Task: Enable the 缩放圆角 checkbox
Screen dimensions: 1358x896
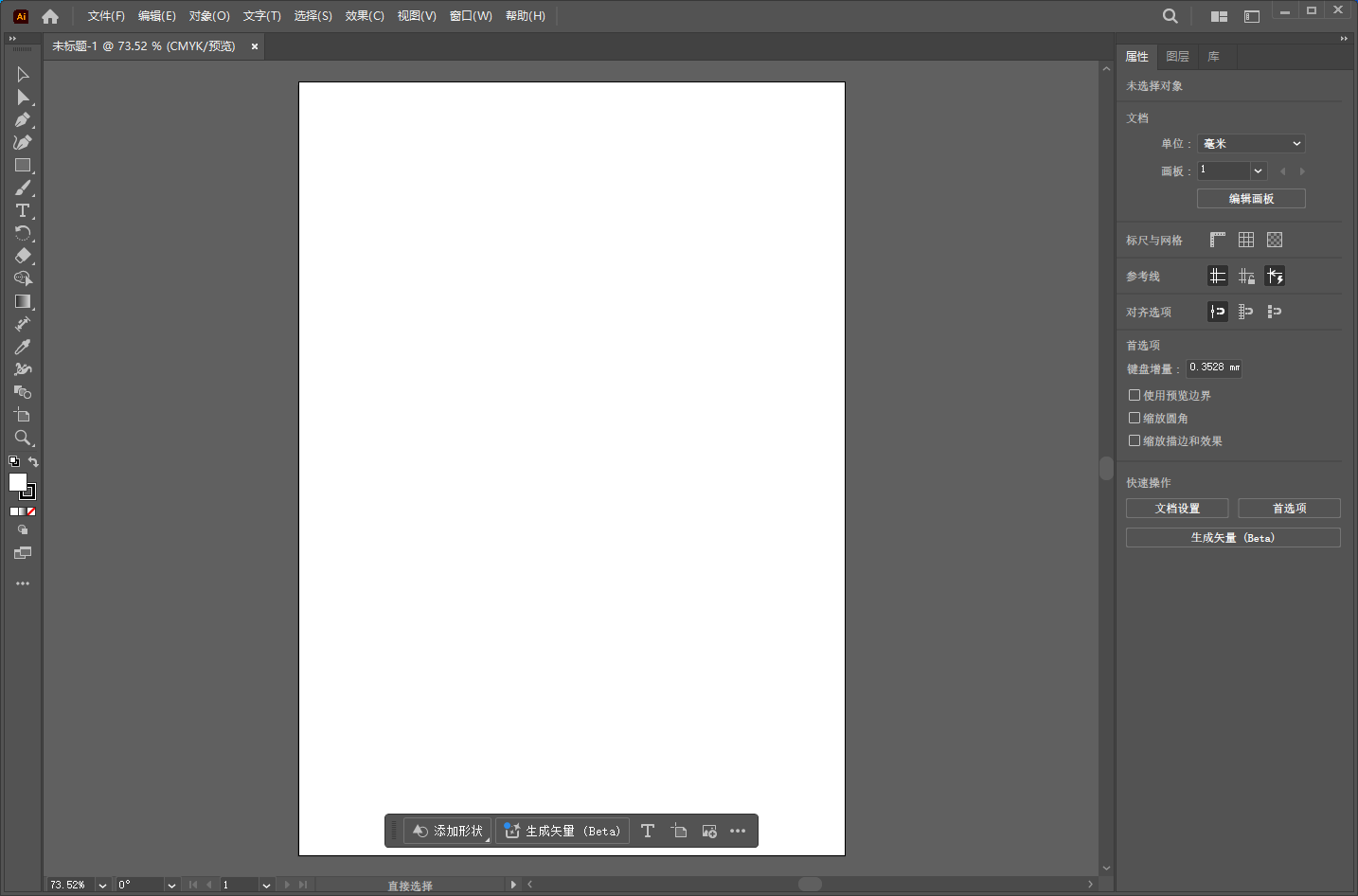Action: (1135, 418)
